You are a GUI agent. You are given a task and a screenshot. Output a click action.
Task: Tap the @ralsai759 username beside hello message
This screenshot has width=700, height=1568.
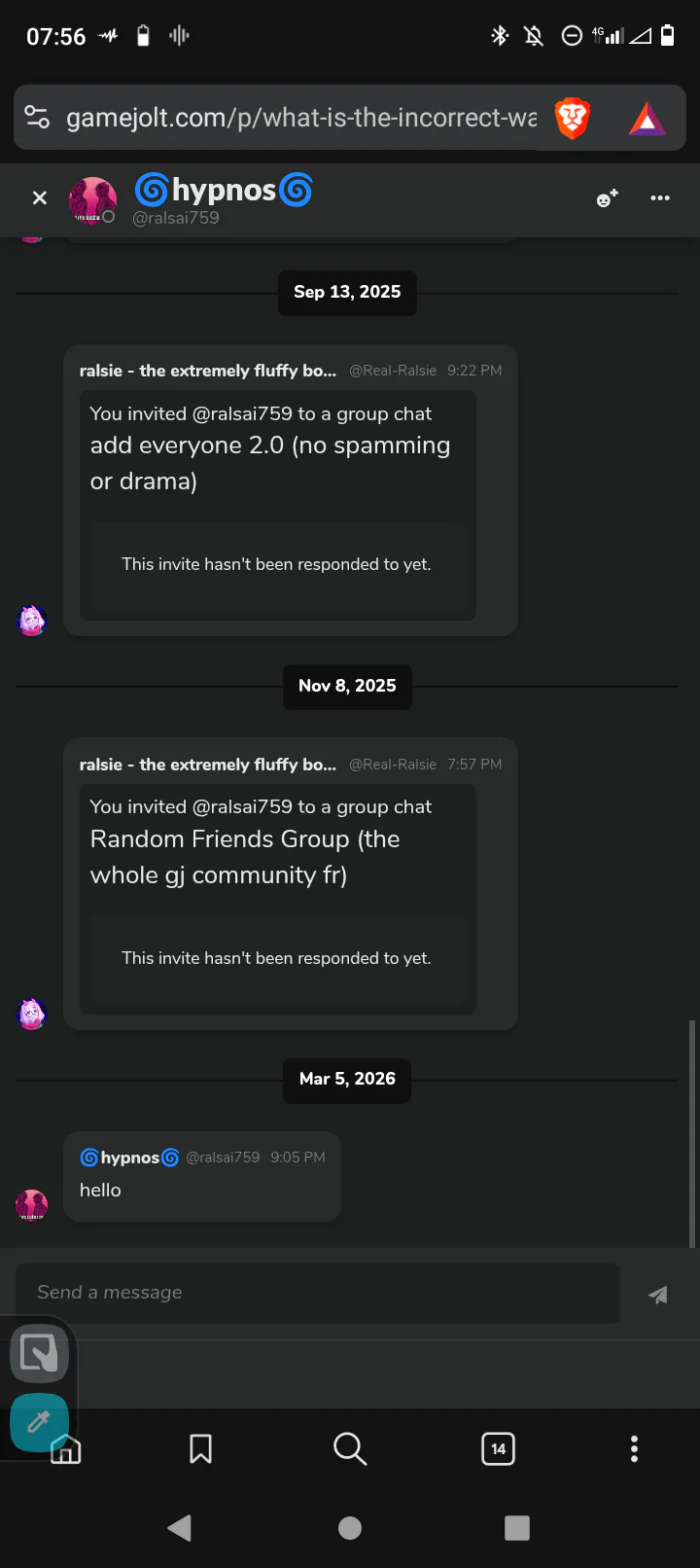click(223, 1158)
